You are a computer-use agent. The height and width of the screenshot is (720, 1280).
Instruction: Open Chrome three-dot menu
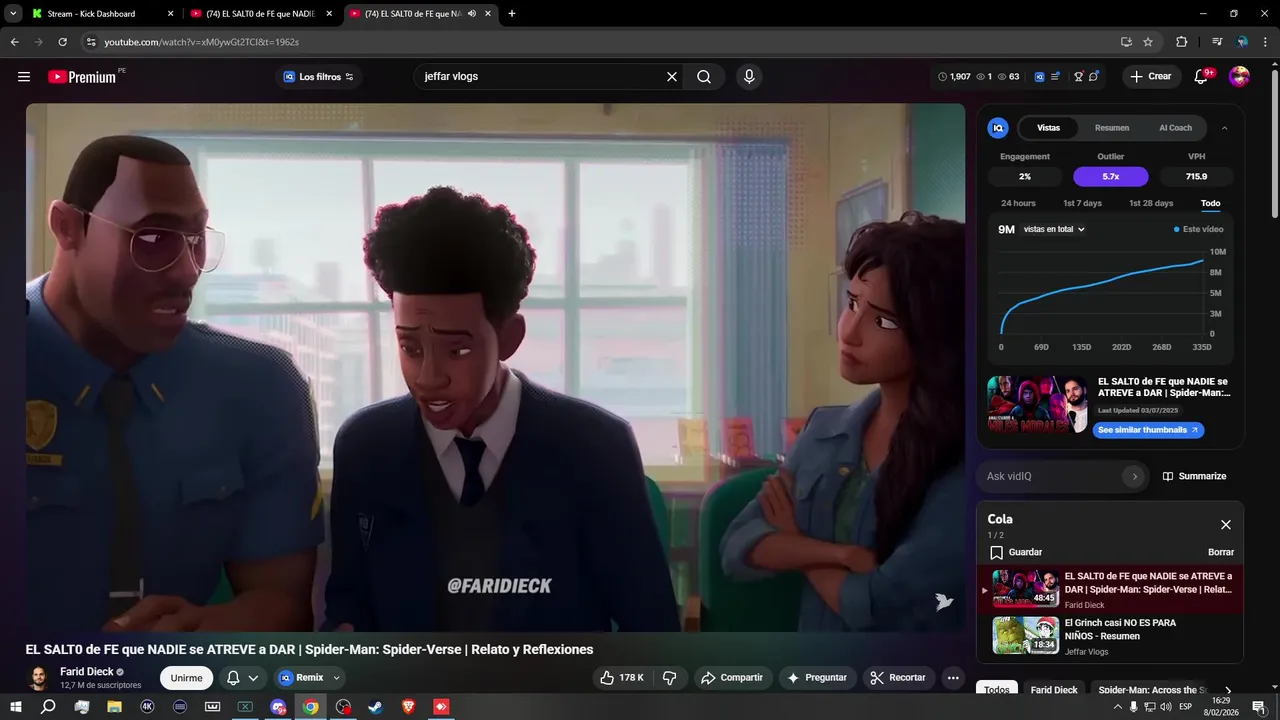click(x=1264, y=42)
